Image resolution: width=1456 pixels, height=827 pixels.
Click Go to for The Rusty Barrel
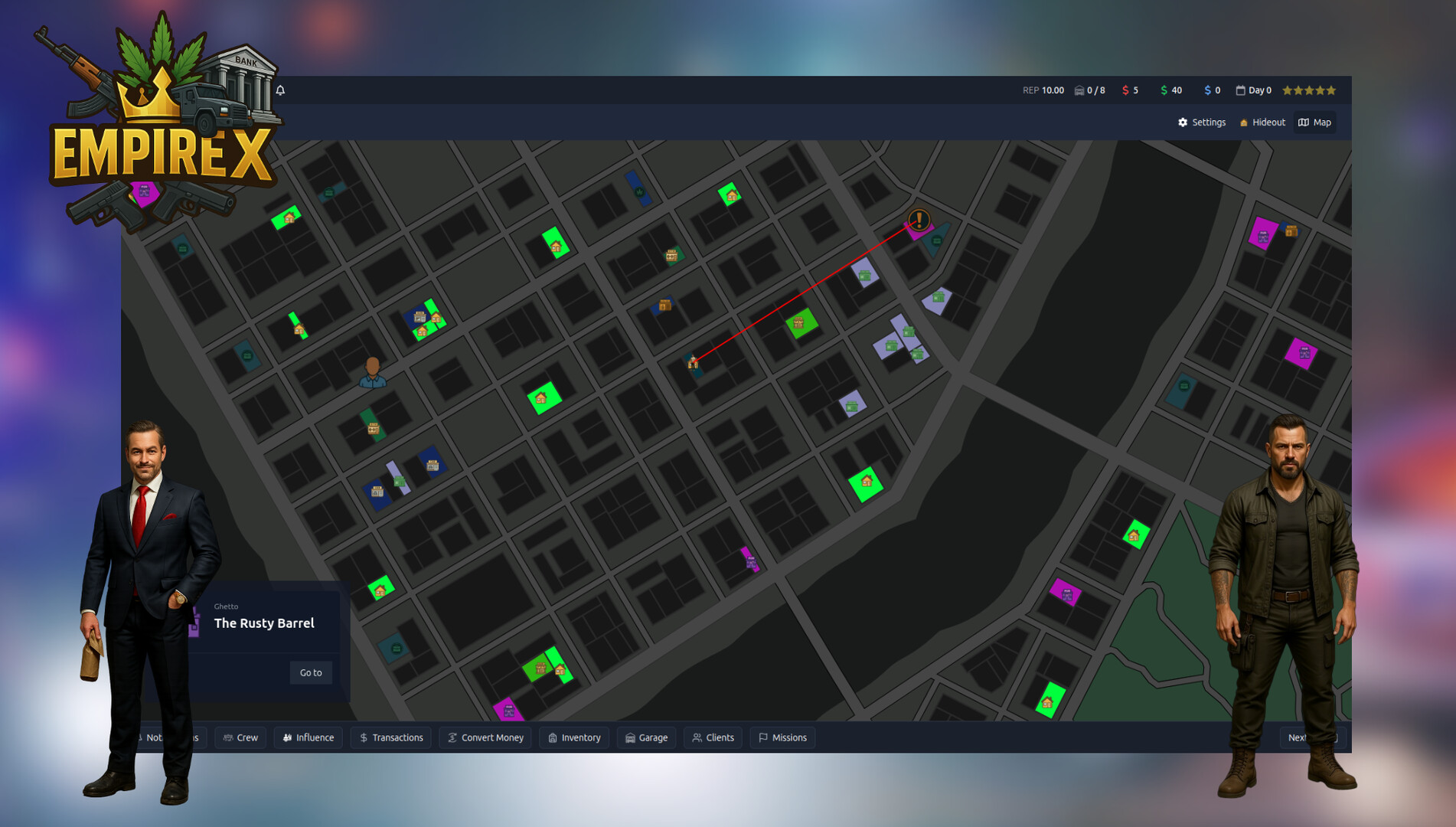point(311,672)
